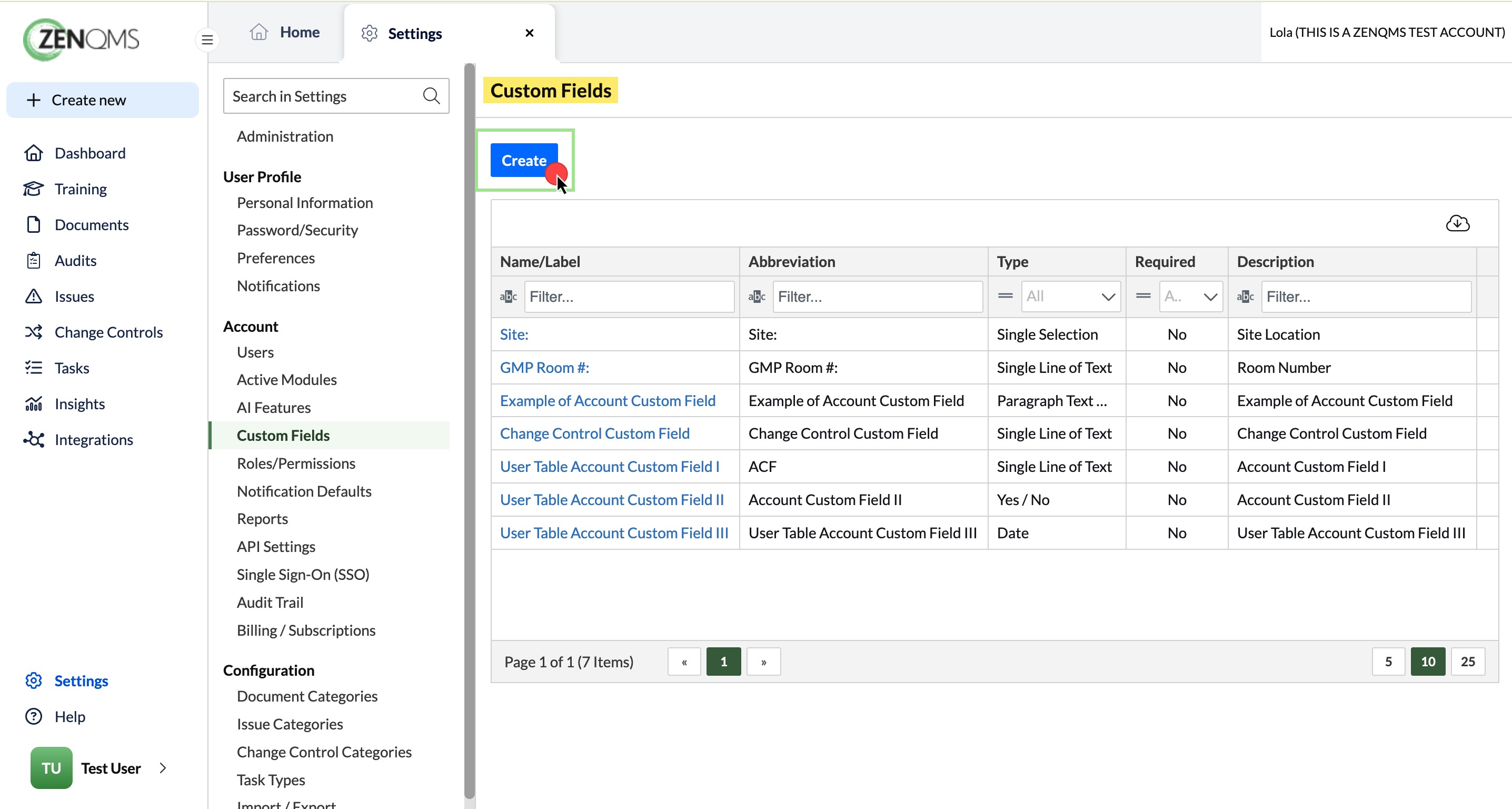Open User Table Account Custom Field III
The height and width of the screenshot is (809, 1512).
coord(614,533)
